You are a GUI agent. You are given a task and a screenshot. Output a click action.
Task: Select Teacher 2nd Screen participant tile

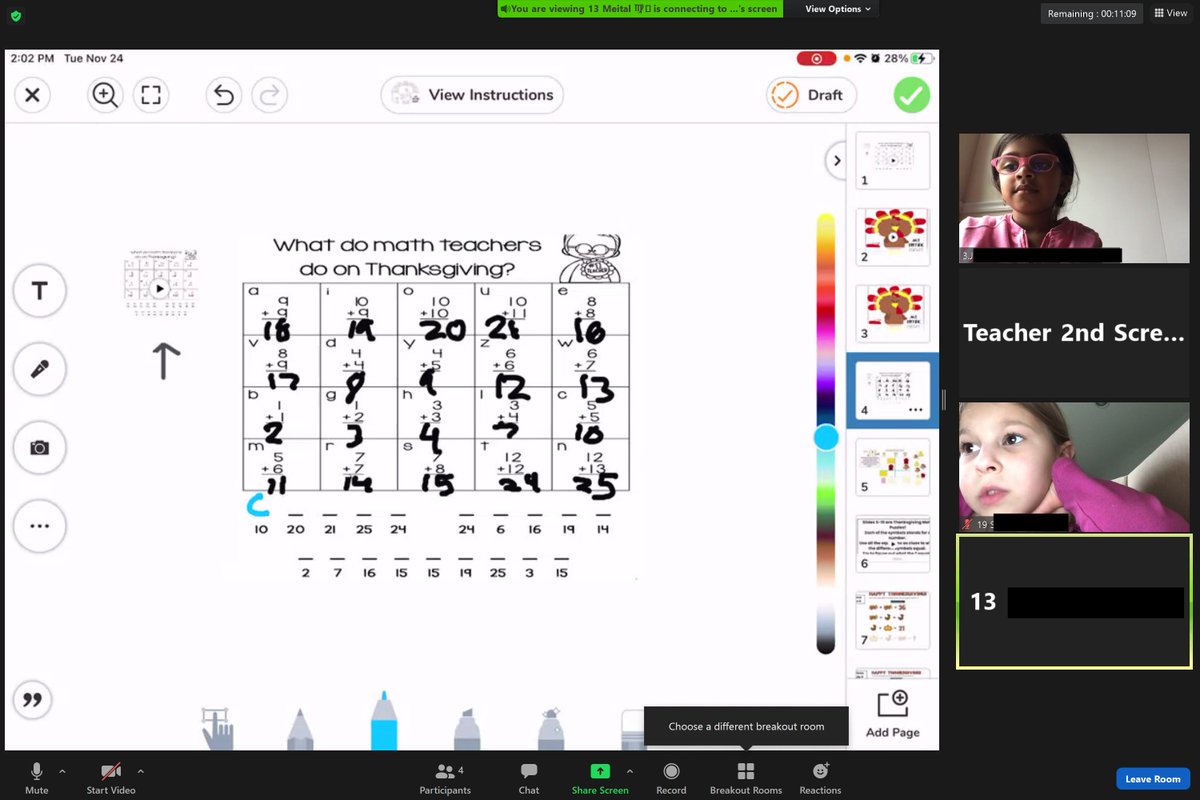tap(1074, 333)
